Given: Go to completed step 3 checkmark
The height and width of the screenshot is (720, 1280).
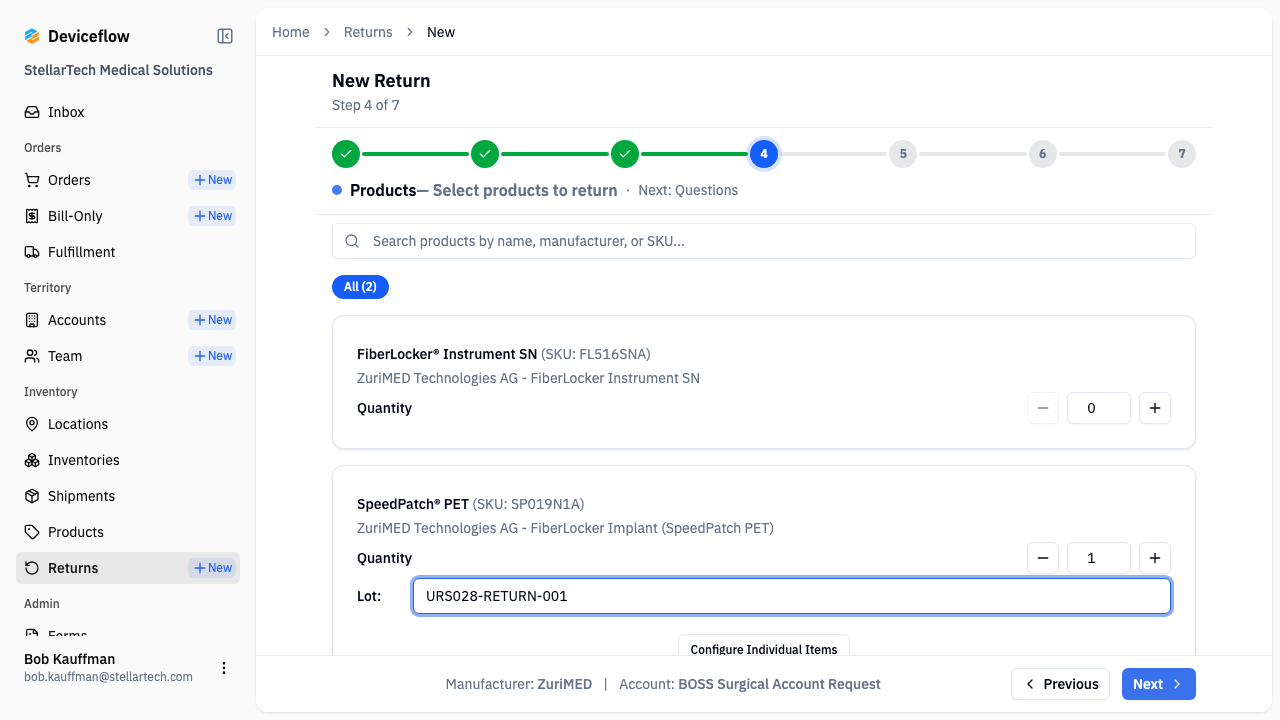Looking at the screenshot, I should click(x=625, y=154).
